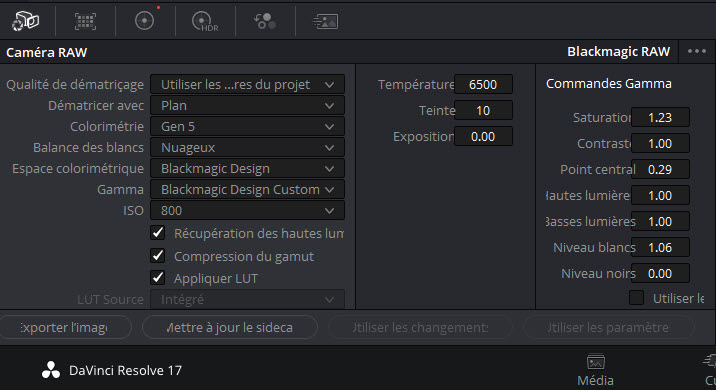Click the Caméra RAW panel title
716x390 pixels.
point(47,52)
